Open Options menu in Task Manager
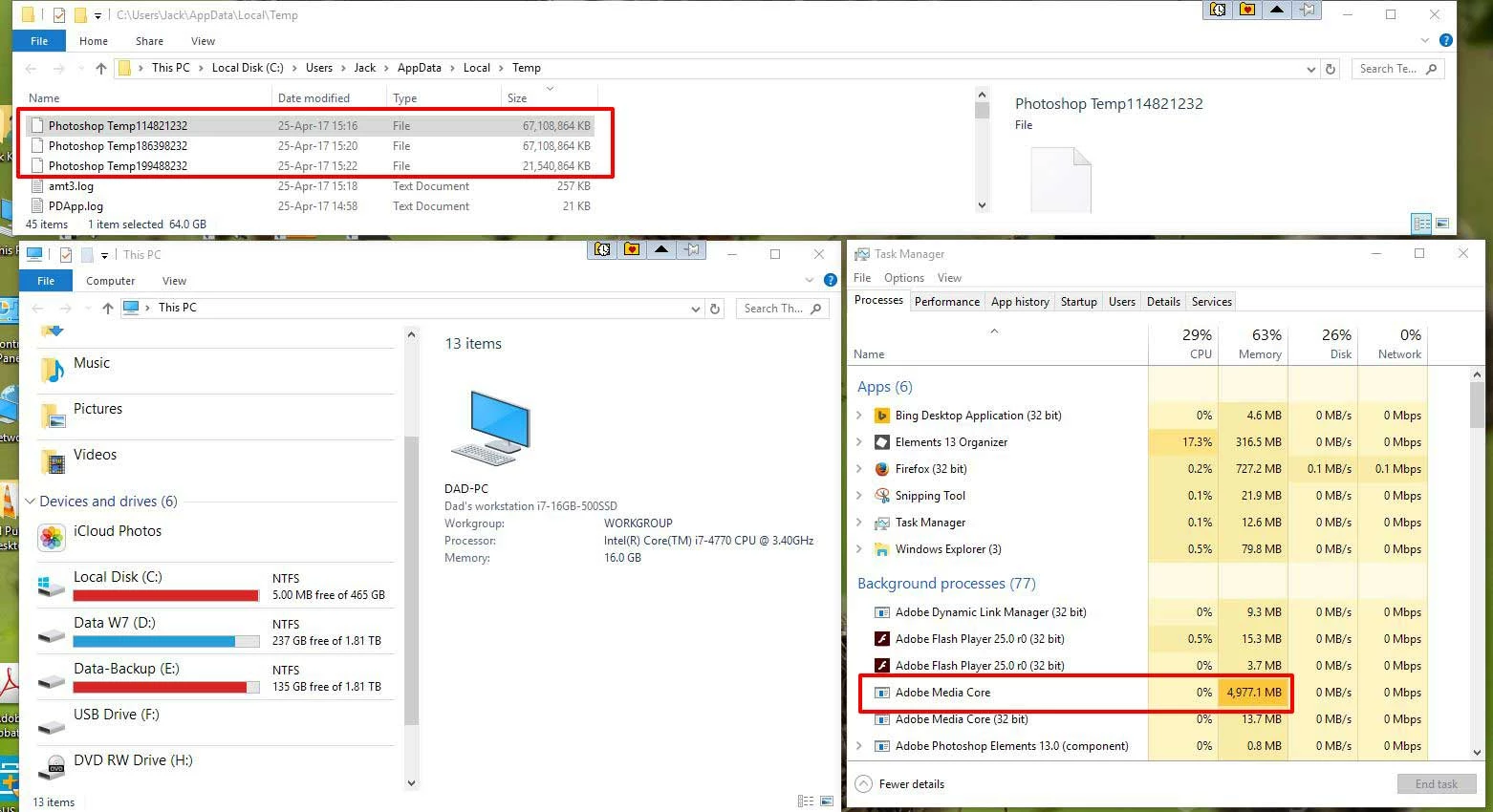Viewport: 1493px width, 812px height. click(904, 278)
